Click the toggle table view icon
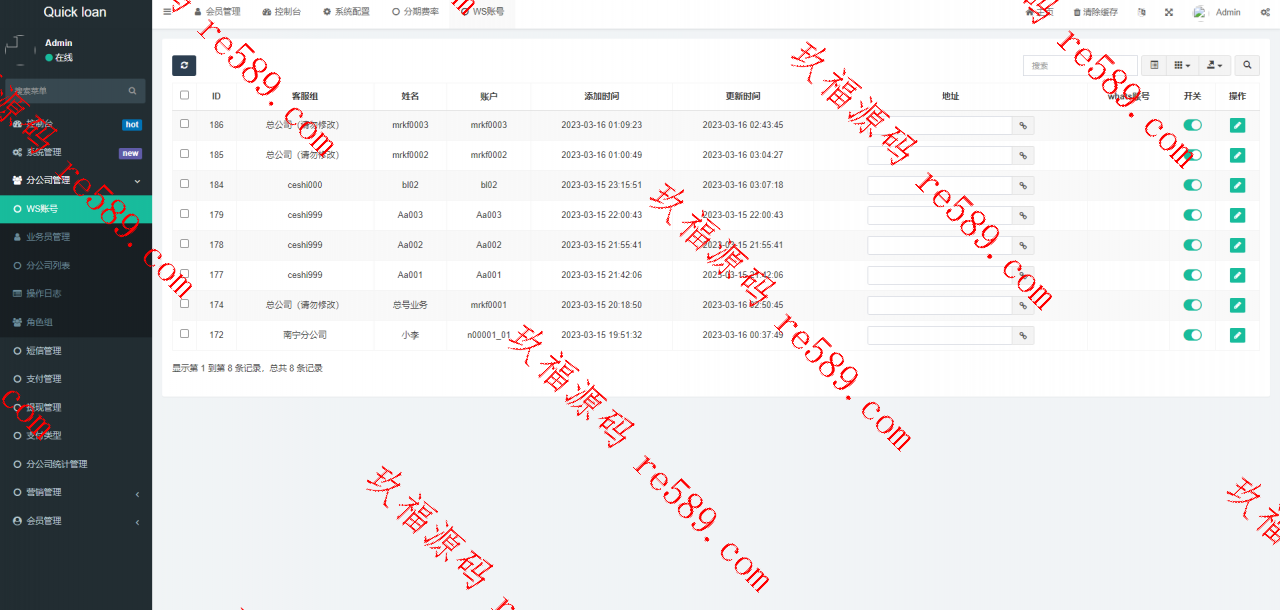The height and width of the screenshot is (610, 1280). tap(1154, 65)
